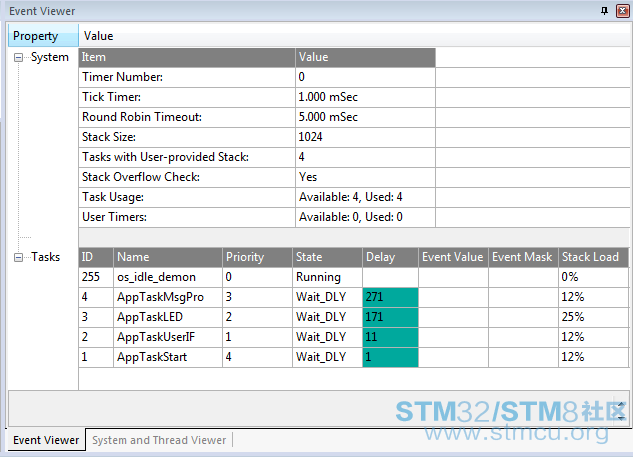Select the AppTaskMsgPro task name
Image resolution: width=633 pixels, height=457 pixels.
tap(160, 297)
